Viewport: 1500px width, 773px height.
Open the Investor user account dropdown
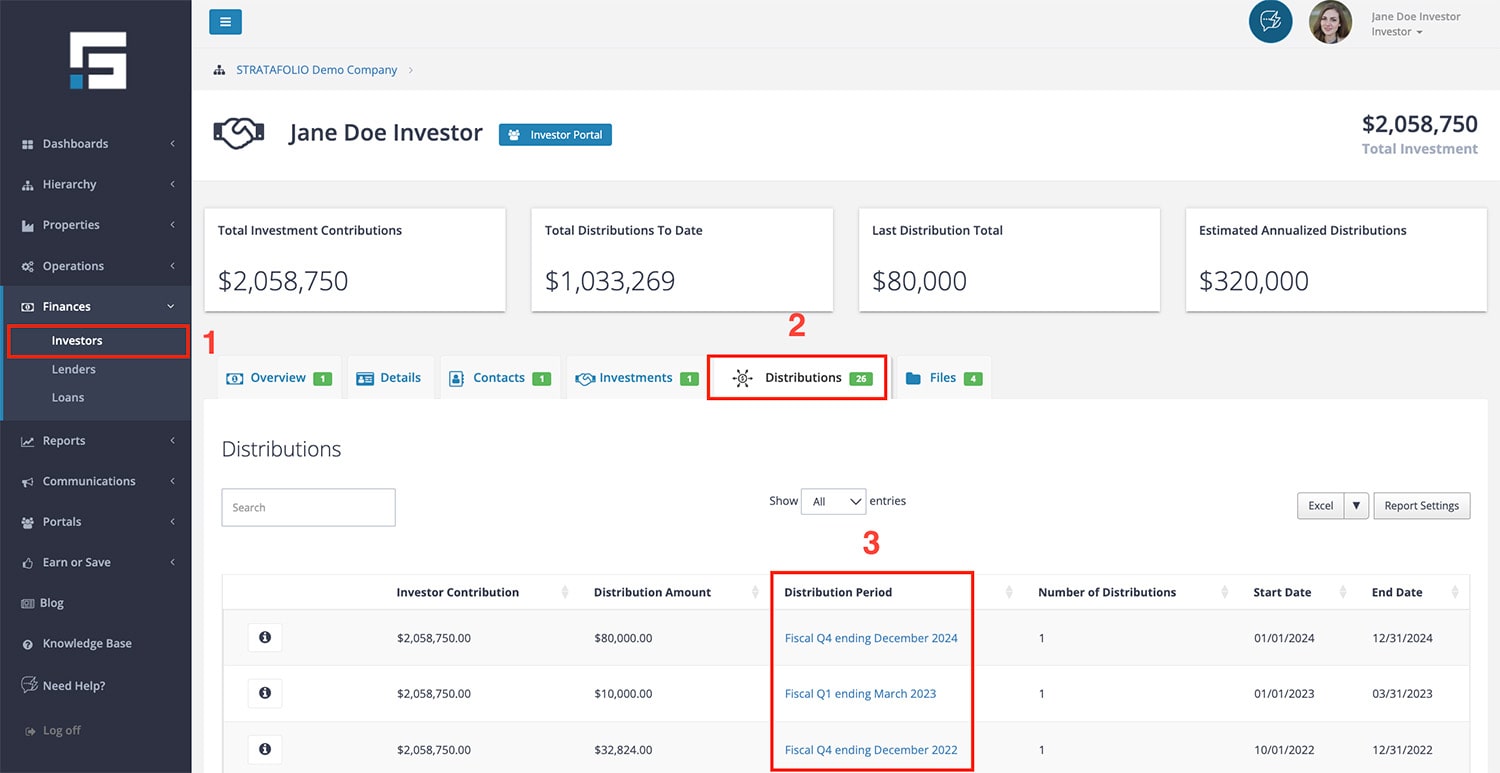pyautogui.click(x=1397, y=32)
